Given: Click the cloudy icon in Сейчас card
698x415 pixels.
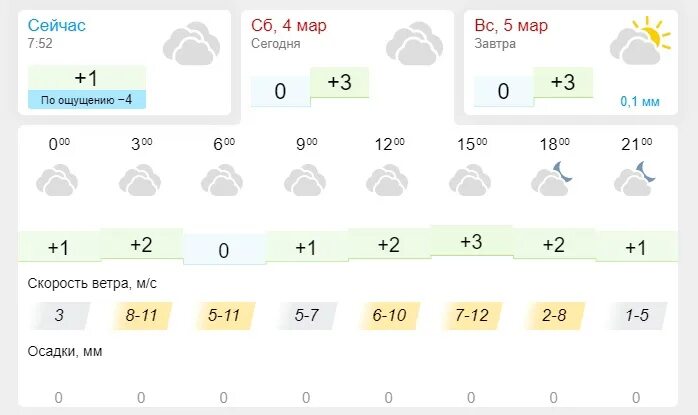Looking at the screenshot, I should [191, 44].
